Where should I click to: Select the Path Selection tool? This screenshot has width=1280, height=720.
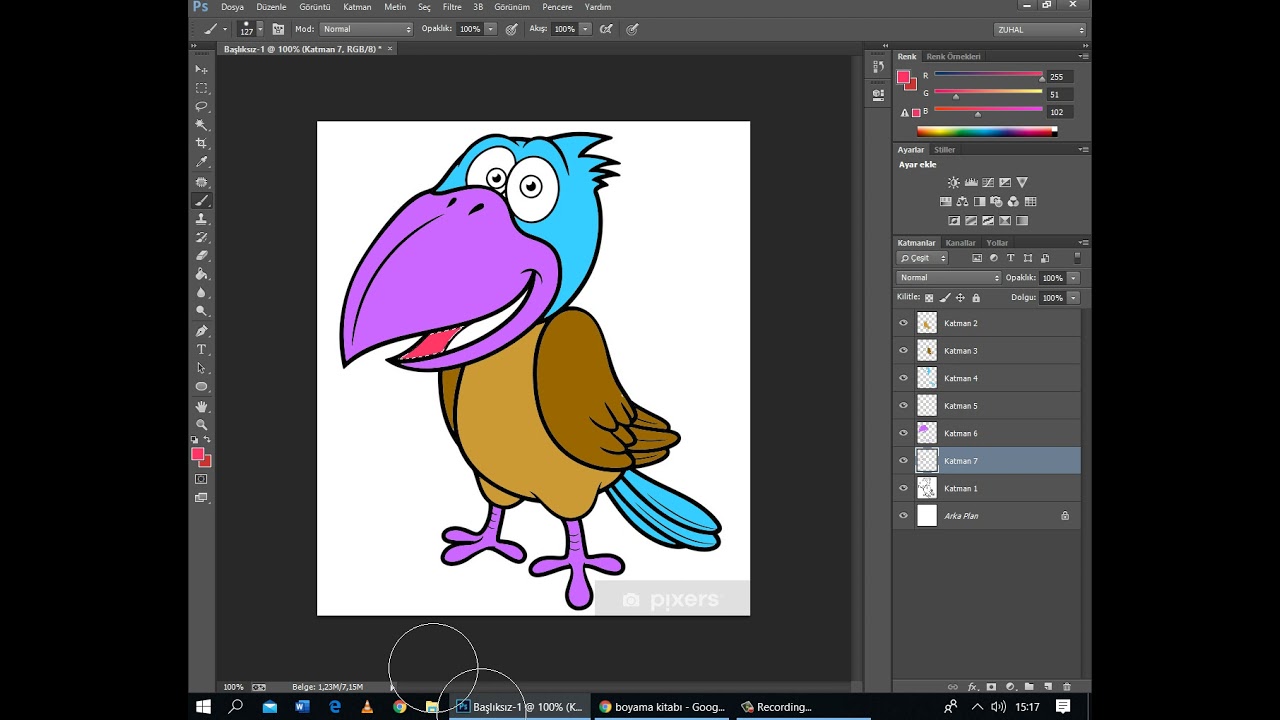201,368
